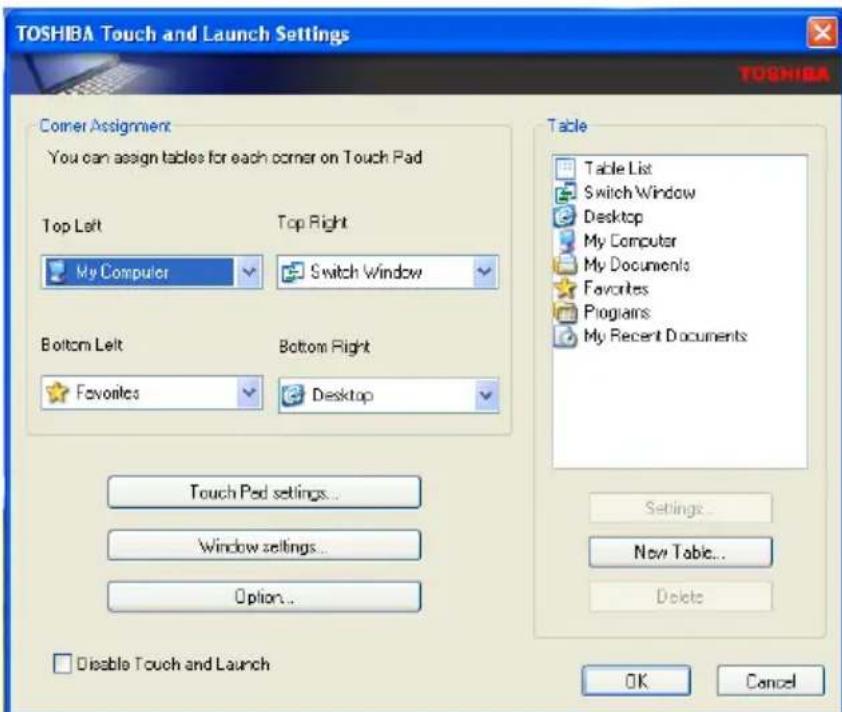Click the Favorites star icon in Table list
This screenshot has width=842, height=712.
pyautogui.click(x=565, y=288)
